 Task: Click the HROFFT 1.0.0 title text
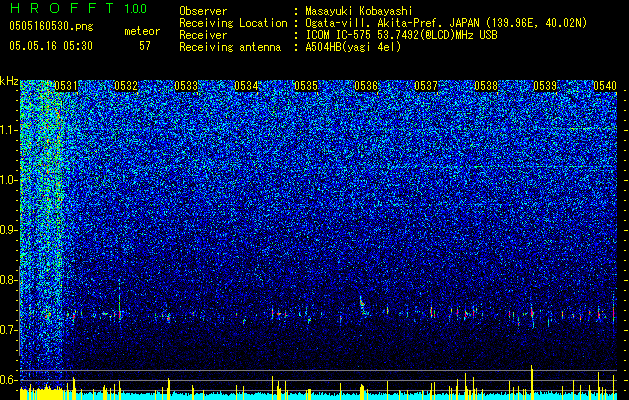[78, 8]
